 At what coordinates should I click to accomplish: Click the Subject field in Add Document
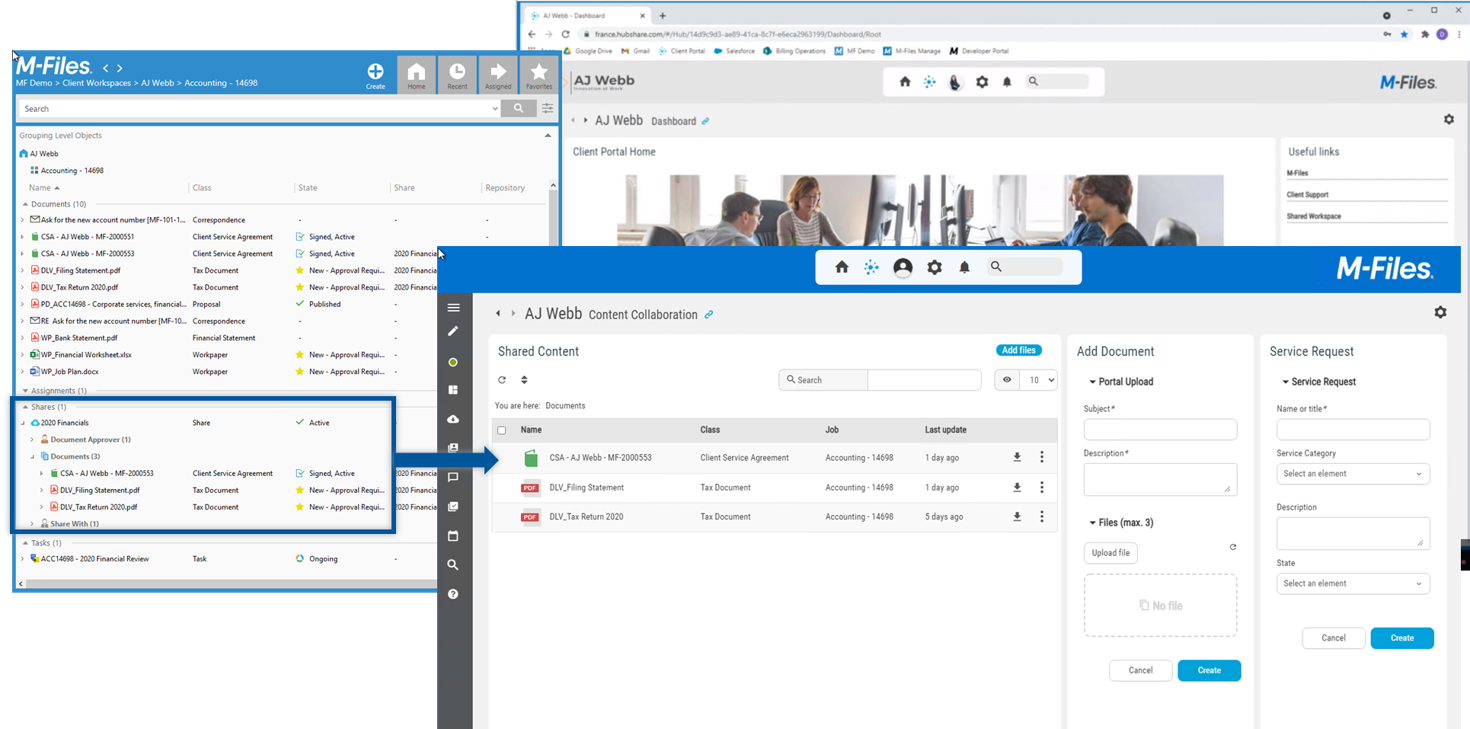point(1160,429)
